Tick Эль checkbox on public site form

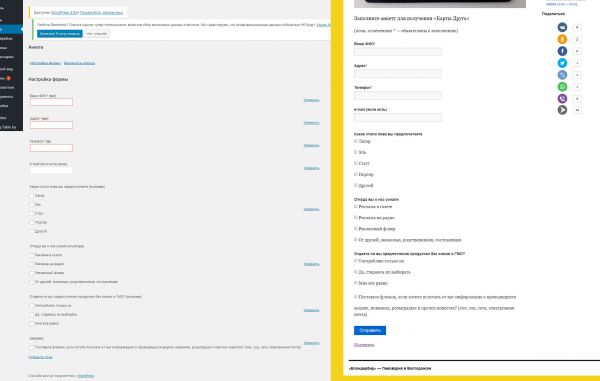(x=356, y=152)
